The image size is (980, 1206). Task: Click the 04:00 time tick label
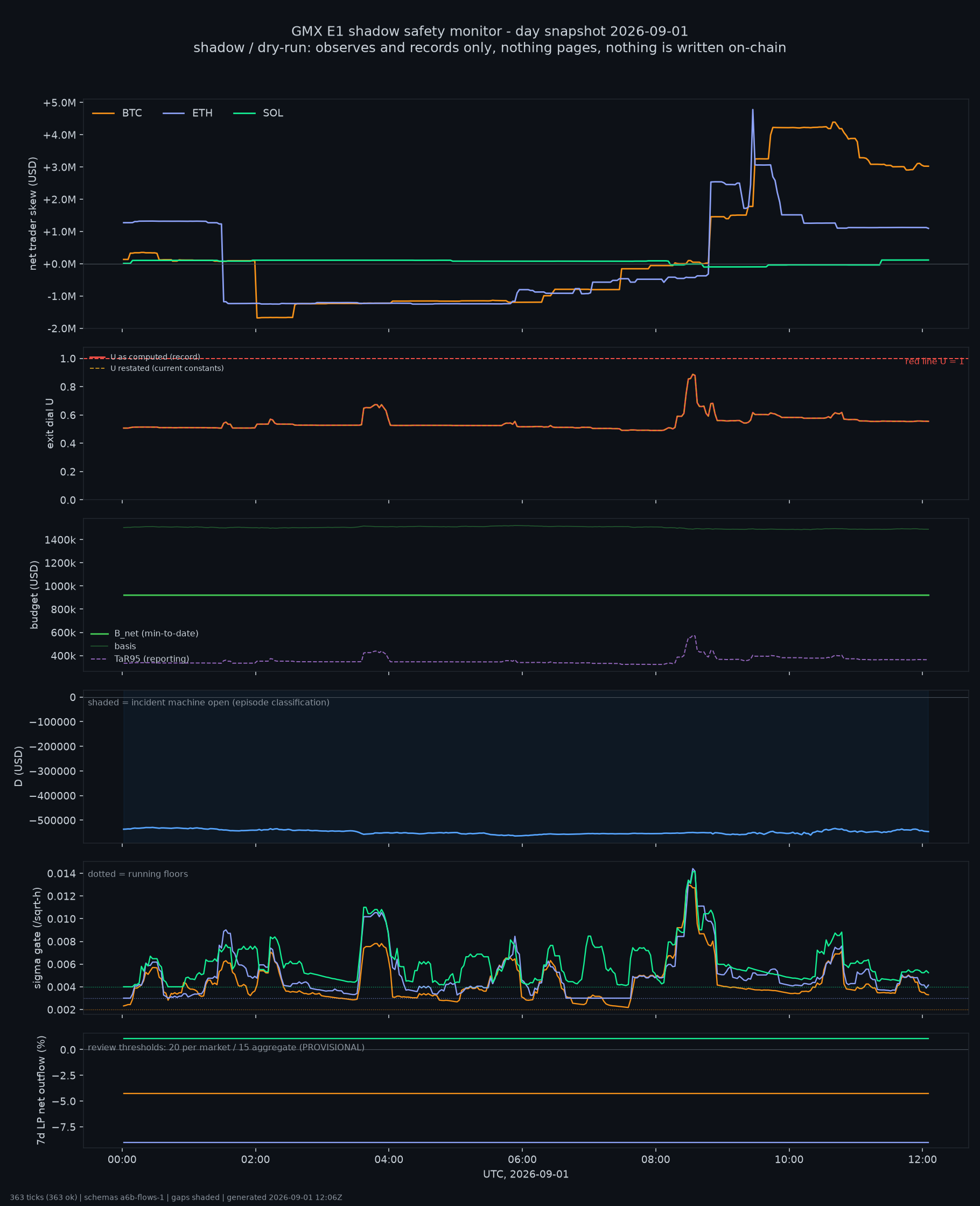point(389,1160)
